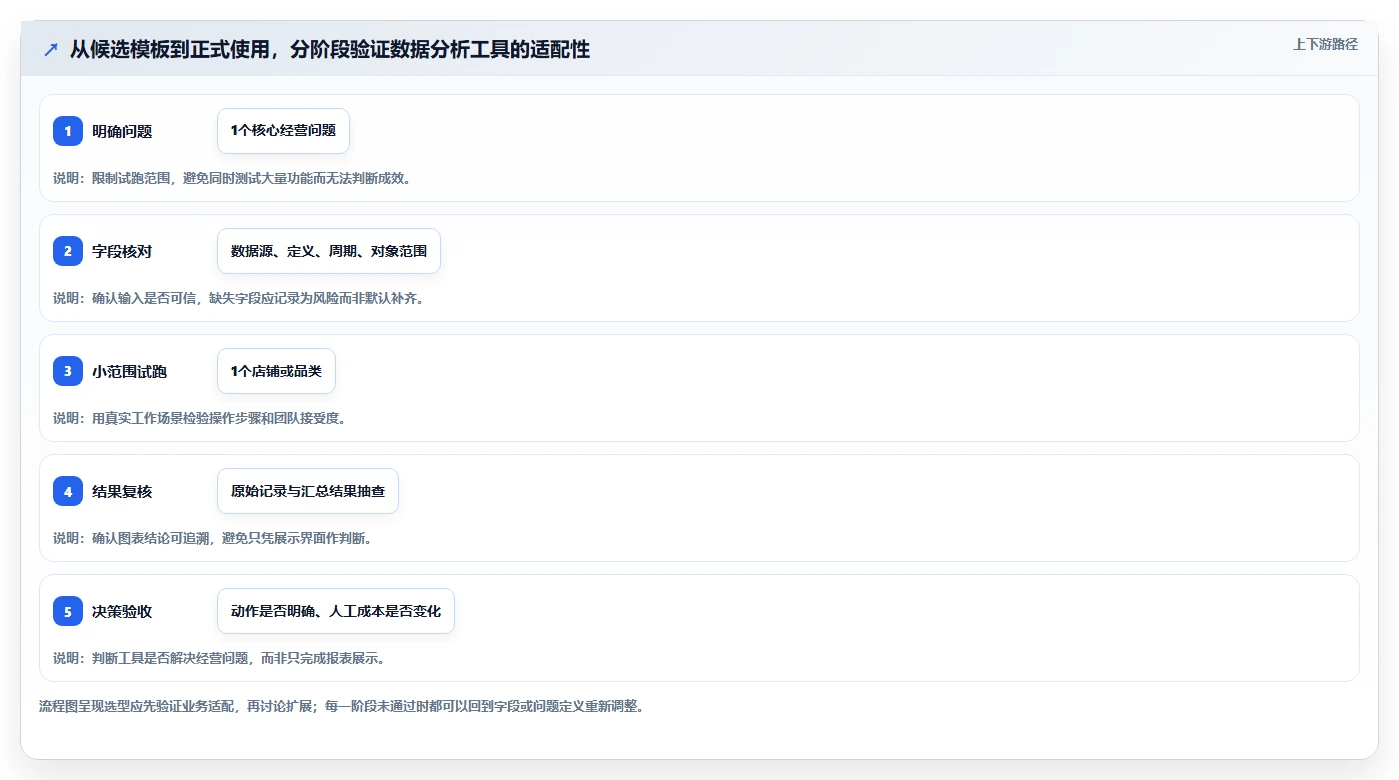The image size is (1399, 780).
Task: Select the 动作是否明确、人工成本是否变化 chip
Action: tap(336, 611)
